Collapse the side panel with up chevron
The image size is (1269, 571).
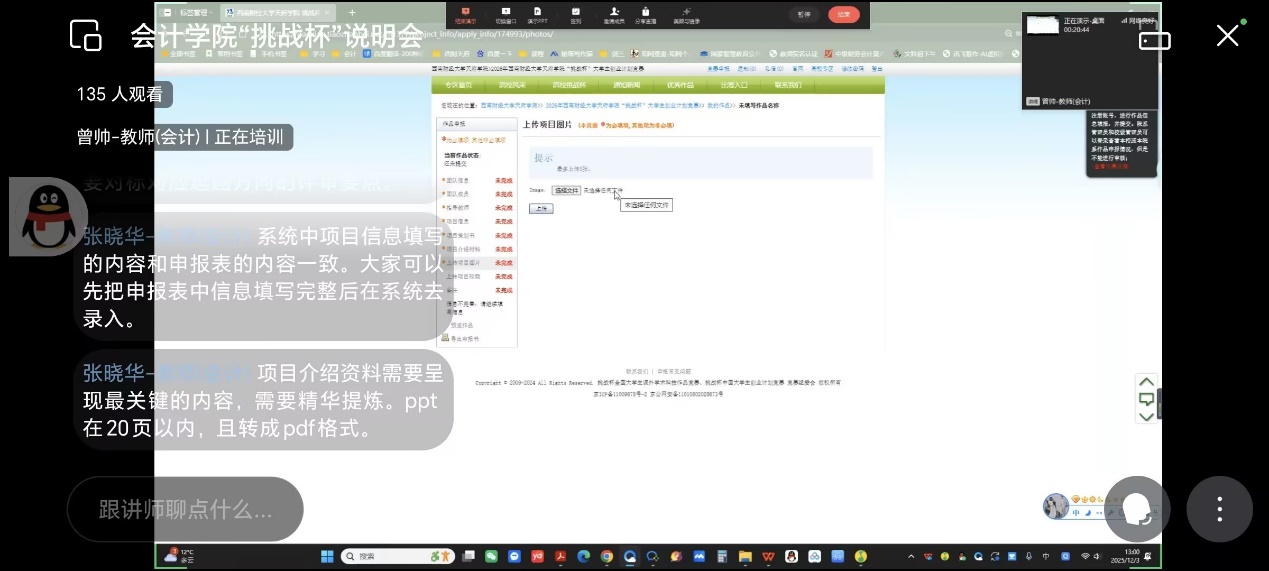tap(1147, 381)
